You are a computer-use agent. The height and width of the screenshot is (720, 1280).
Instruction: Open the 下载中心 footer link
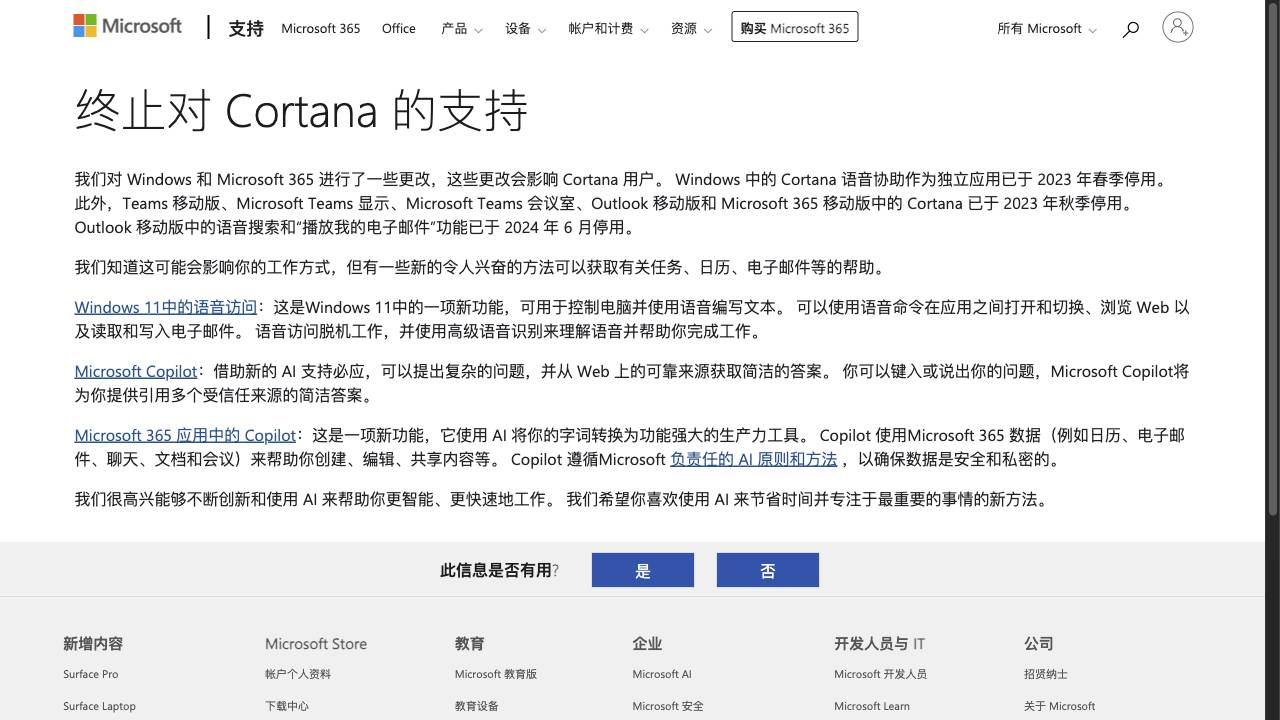[x=287, y=706]
